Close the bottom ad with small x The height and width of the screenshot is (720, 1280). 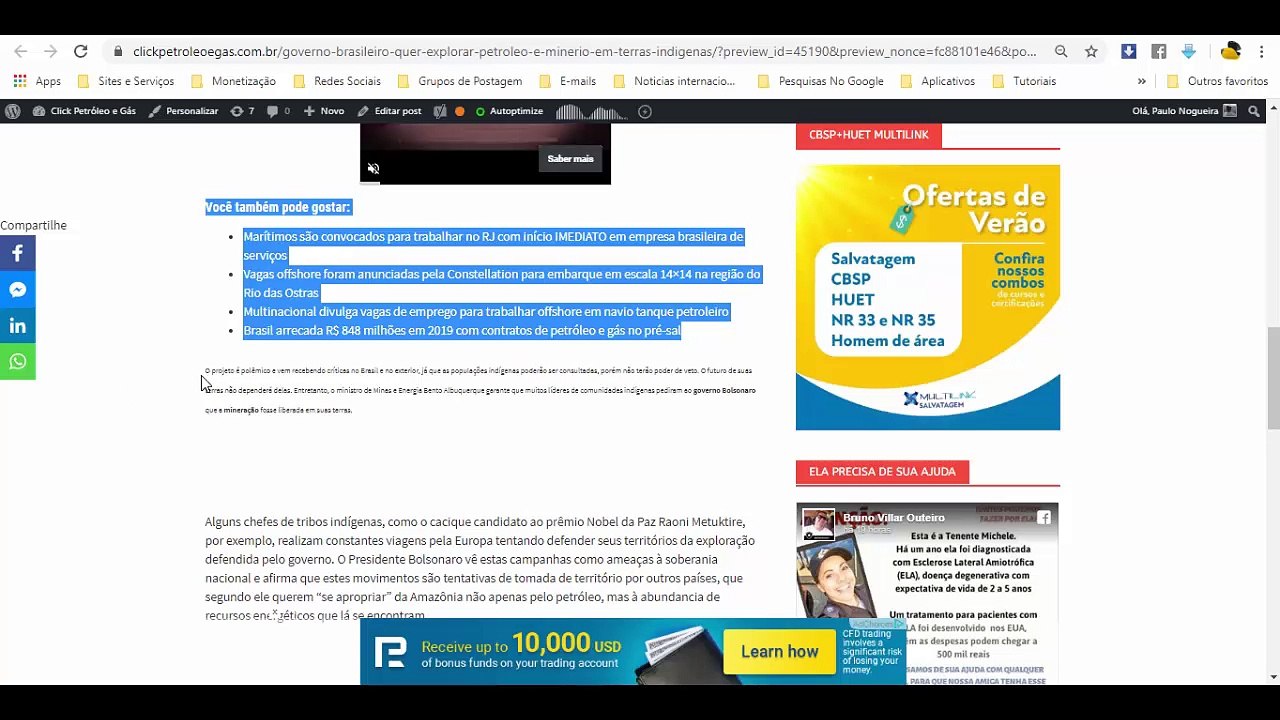(x=275, y=612)
